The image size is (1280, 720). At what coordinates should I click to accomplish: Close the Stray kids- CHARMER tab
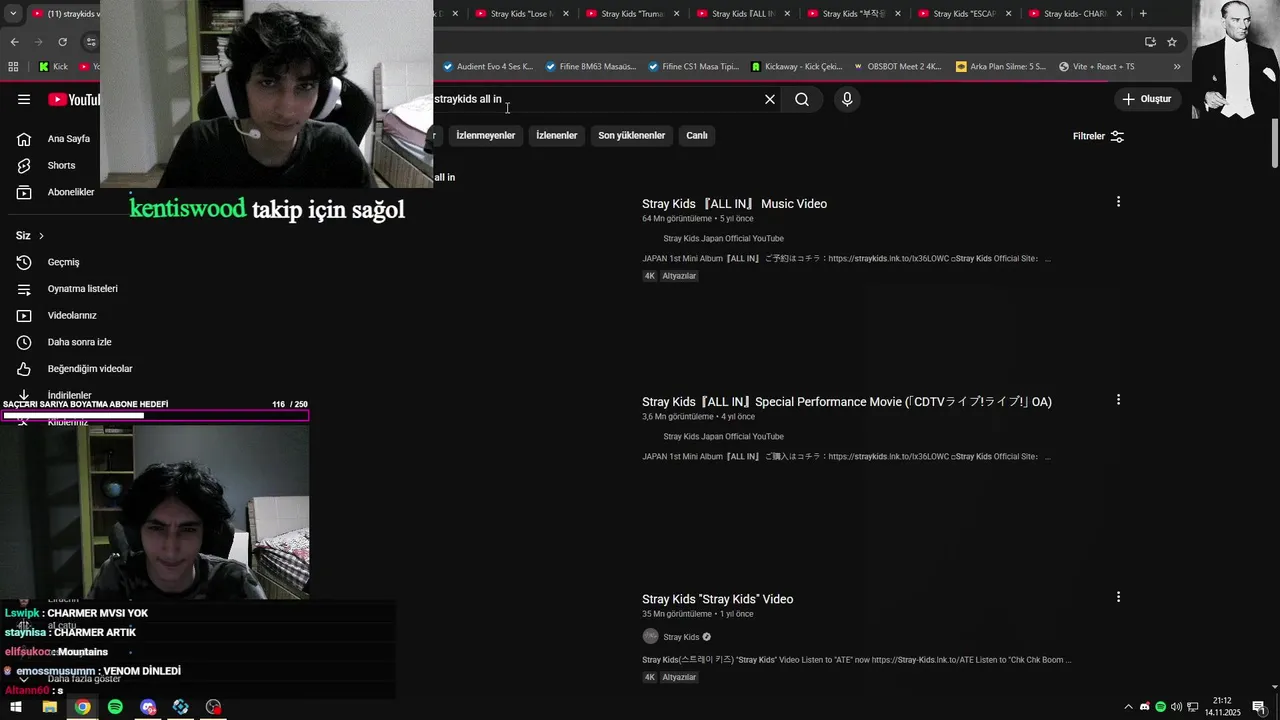click(1119, 14)
